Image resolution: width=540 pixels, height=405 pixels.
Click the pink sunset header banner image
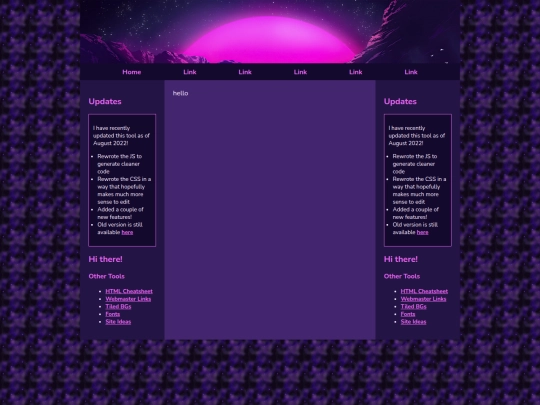click(270, 32)
